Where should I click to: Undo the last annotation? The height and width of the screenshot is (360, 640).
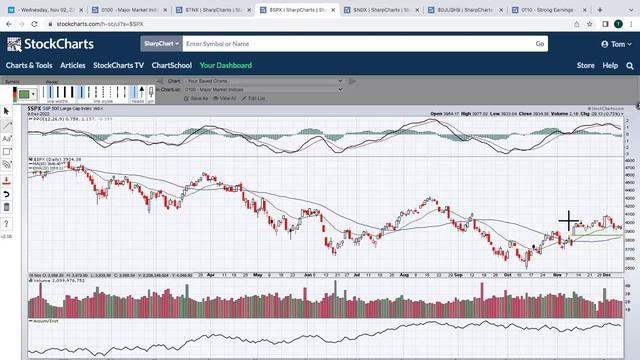click(7, 194)
